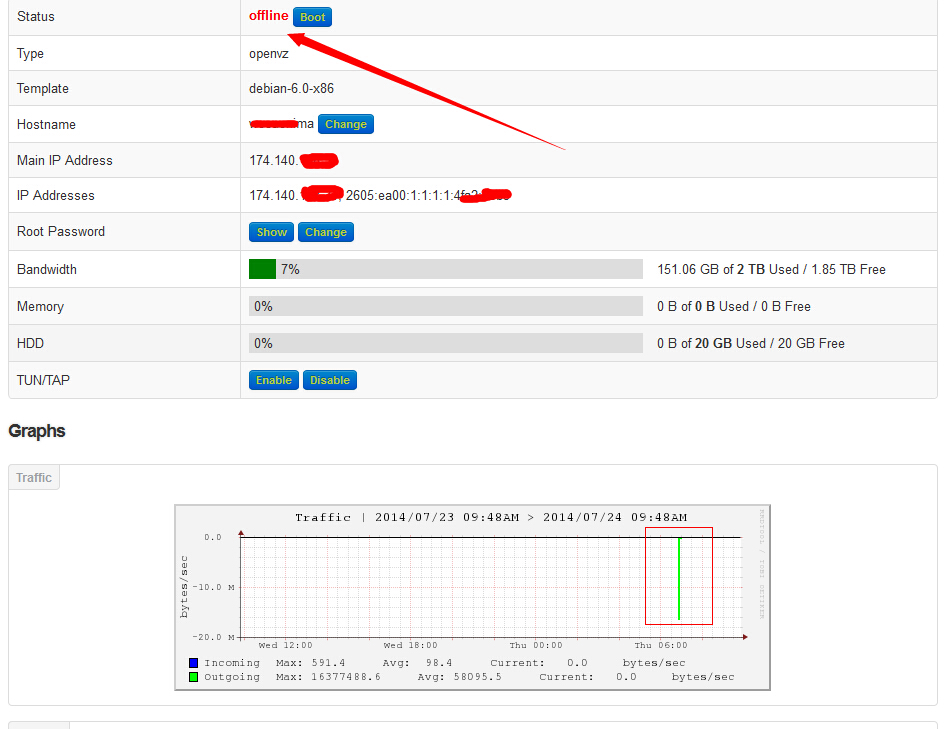Click the green traffic spike in graph

click(679, 580)
